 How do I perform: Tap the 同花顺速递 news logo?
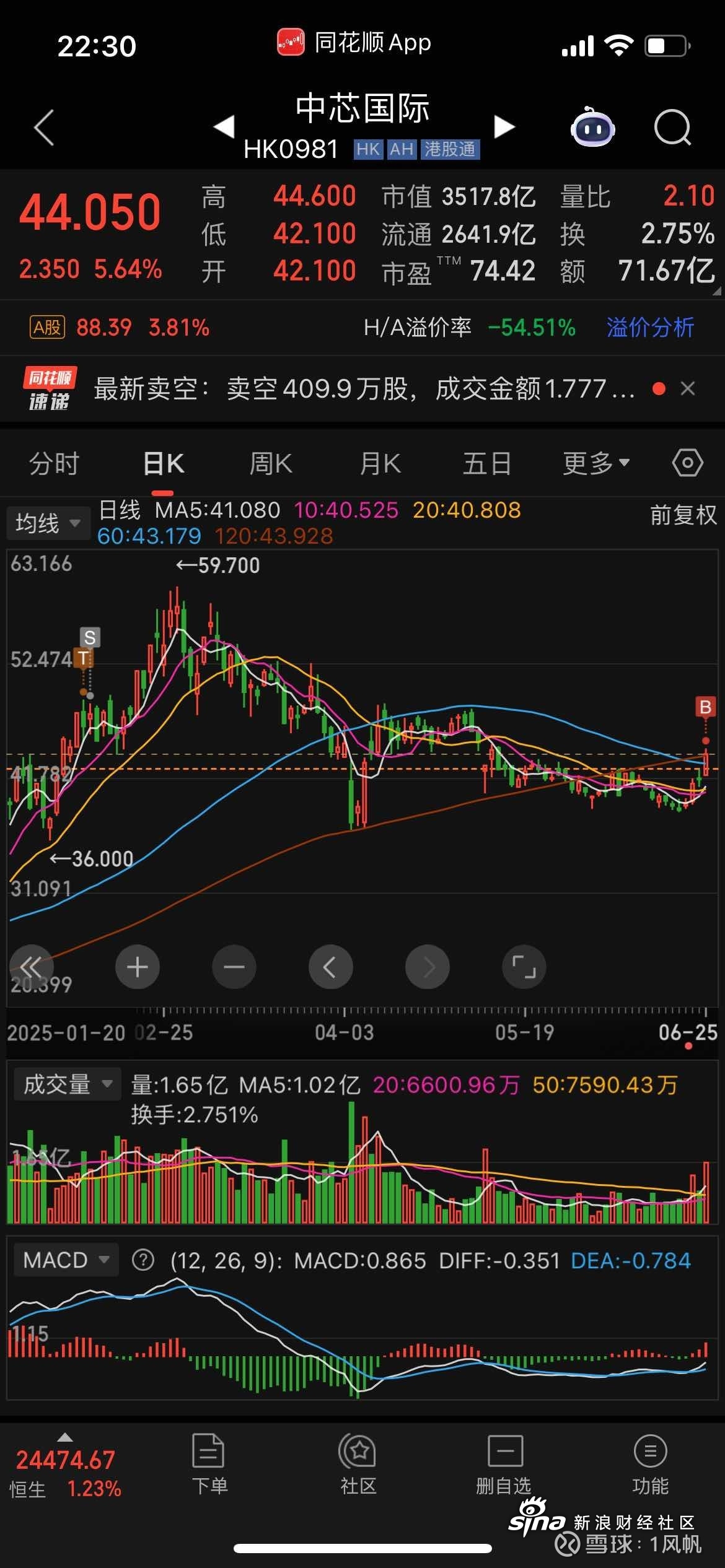(50, 388)
